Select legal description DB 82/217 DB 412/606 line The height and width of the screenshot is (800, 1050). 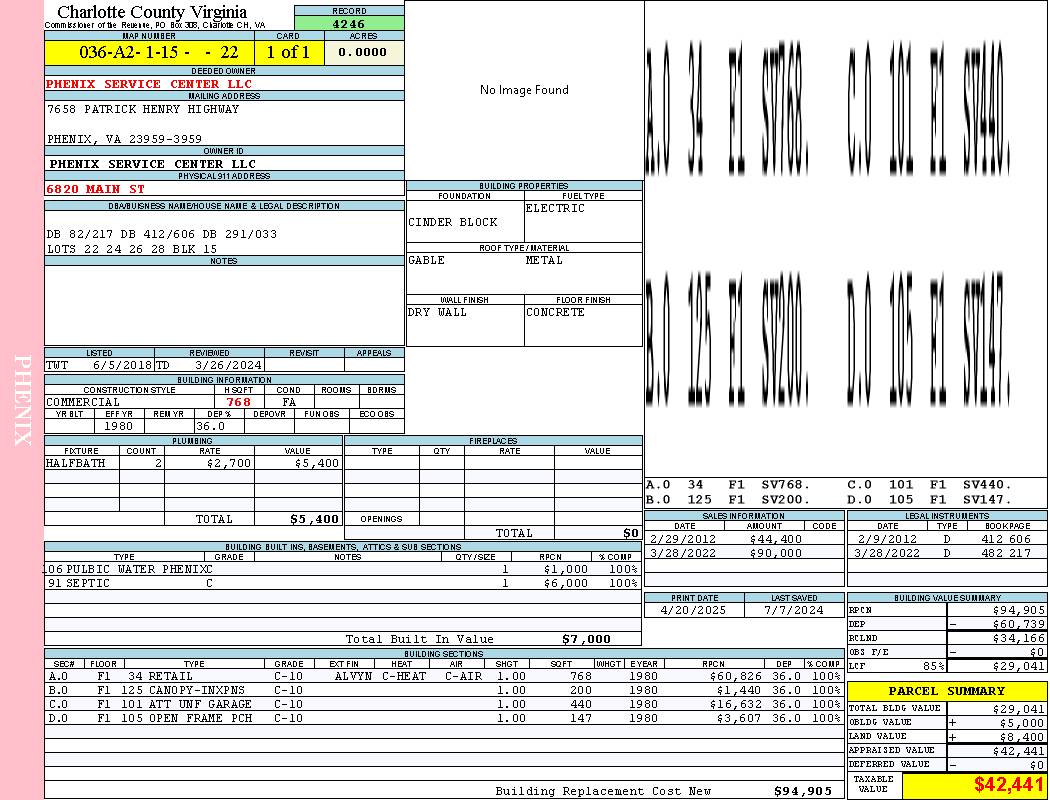pyautogui.click(x=161, y=234)
